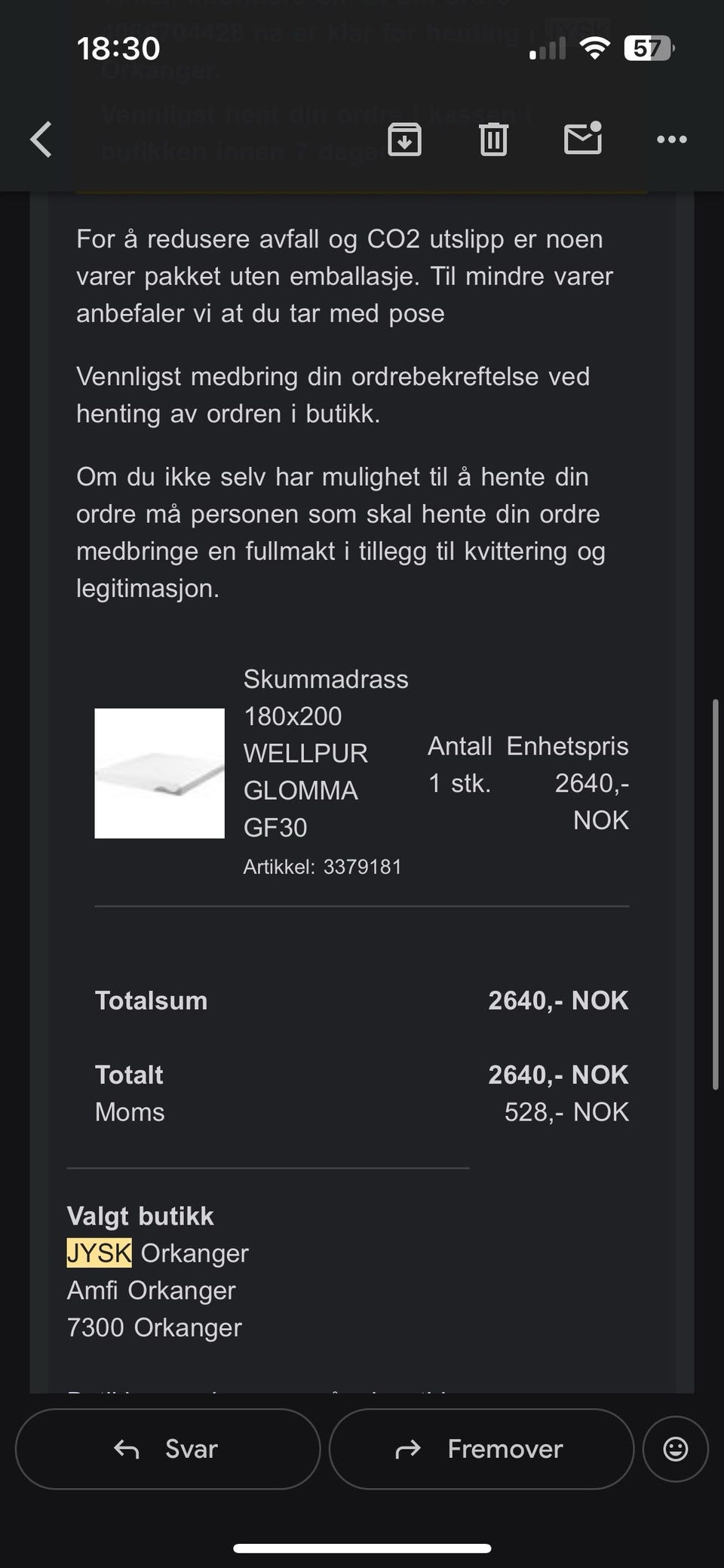Tap the reply arrow icon beside Svar
724x1568 pixels.
click(x=127, y=1449)
